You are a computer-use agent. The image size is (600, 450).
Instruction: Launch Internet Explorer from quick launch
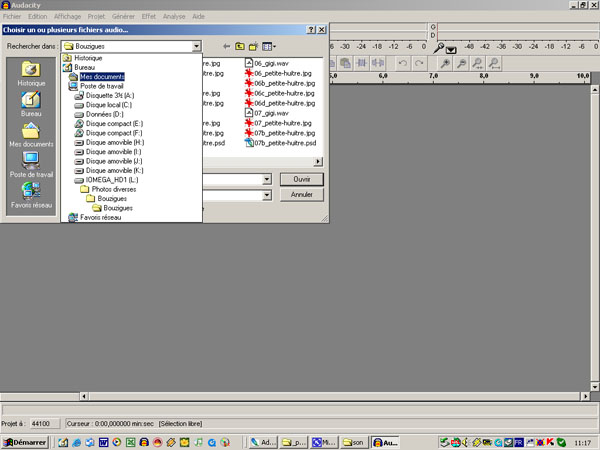[77, 442]
